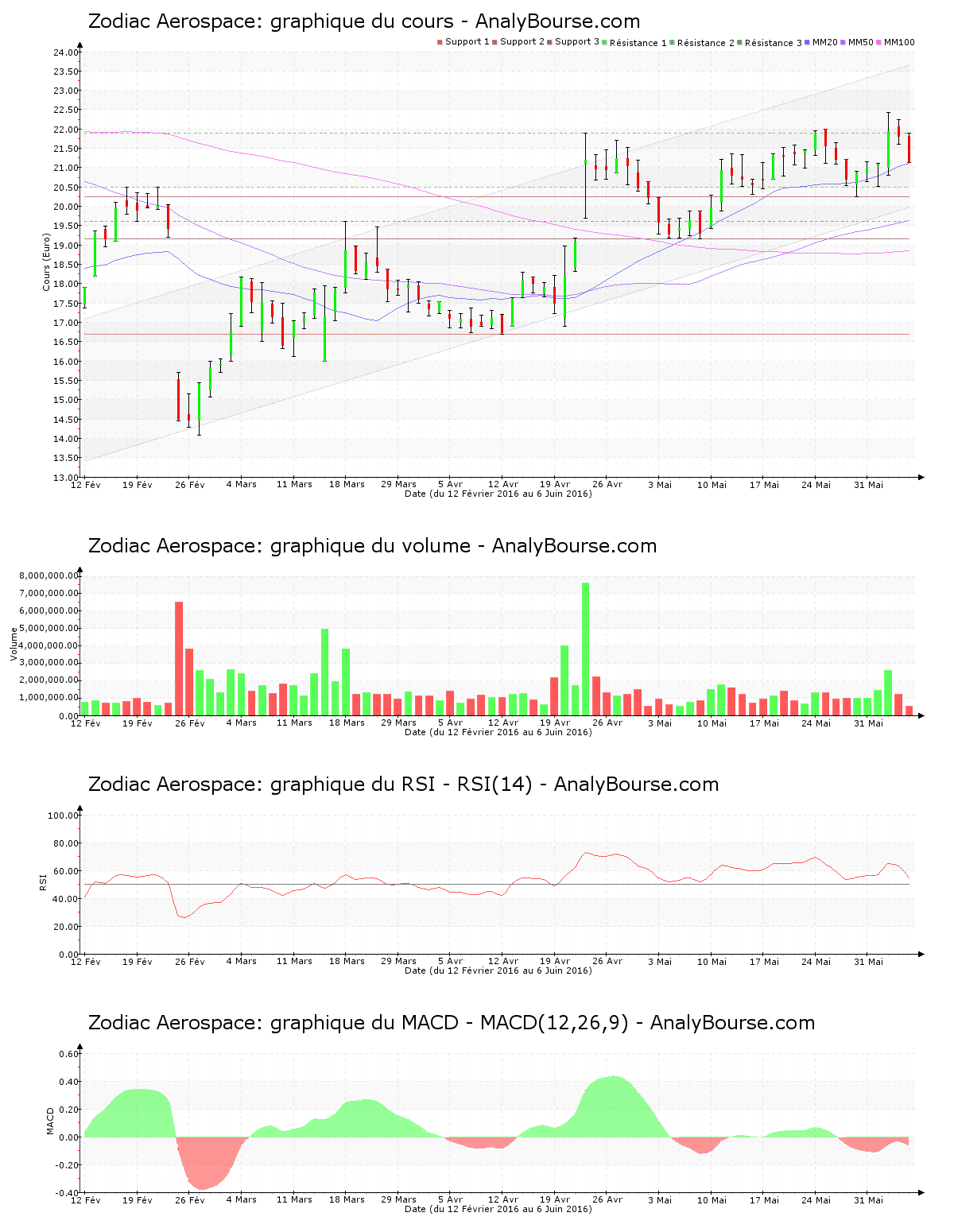The image size is (954, 1232).
Task: Click '31 Mai' date under MACD chart
Action: pyautogui.click(x=868, y=1200)
